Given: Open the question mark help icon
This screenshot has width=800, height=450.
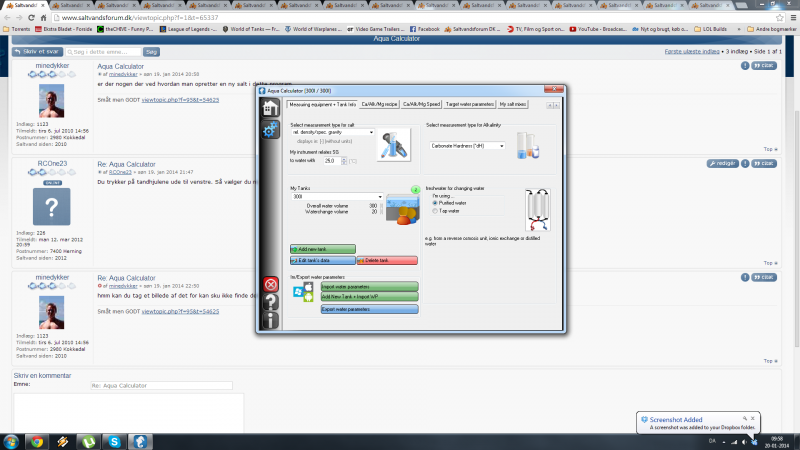Looking at the screenshot, I should click(x=270, y=302).
